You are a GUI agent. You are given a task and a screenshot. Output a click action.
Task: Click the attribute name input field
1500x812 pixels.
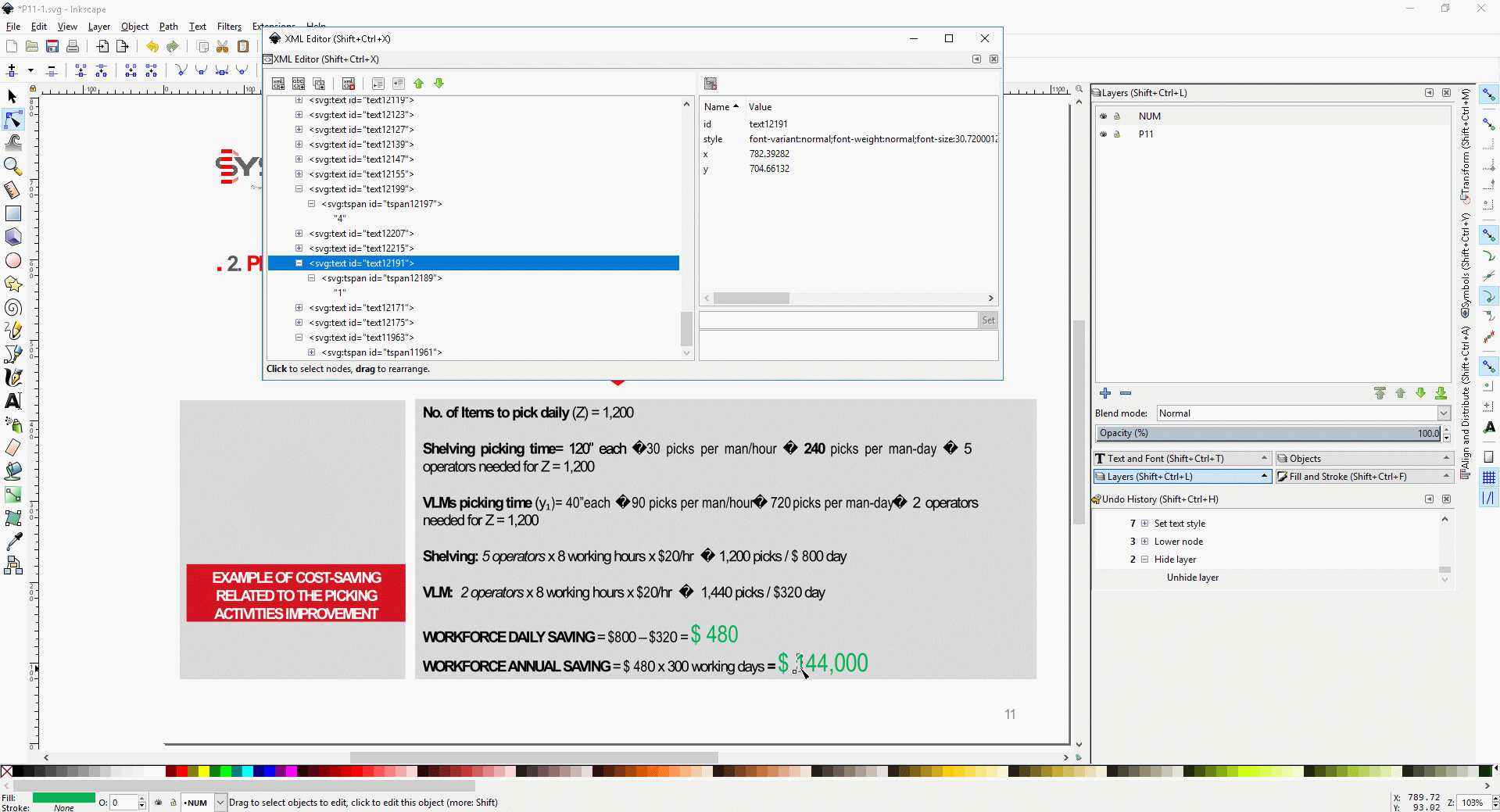click(838, 320)
